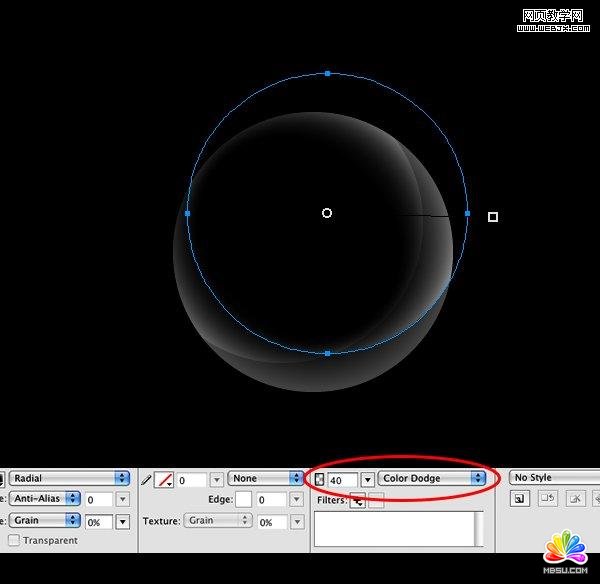Click the Redefine Style icon in the style row
Viewport: 600px width, 584px height.
click(548, 498)
